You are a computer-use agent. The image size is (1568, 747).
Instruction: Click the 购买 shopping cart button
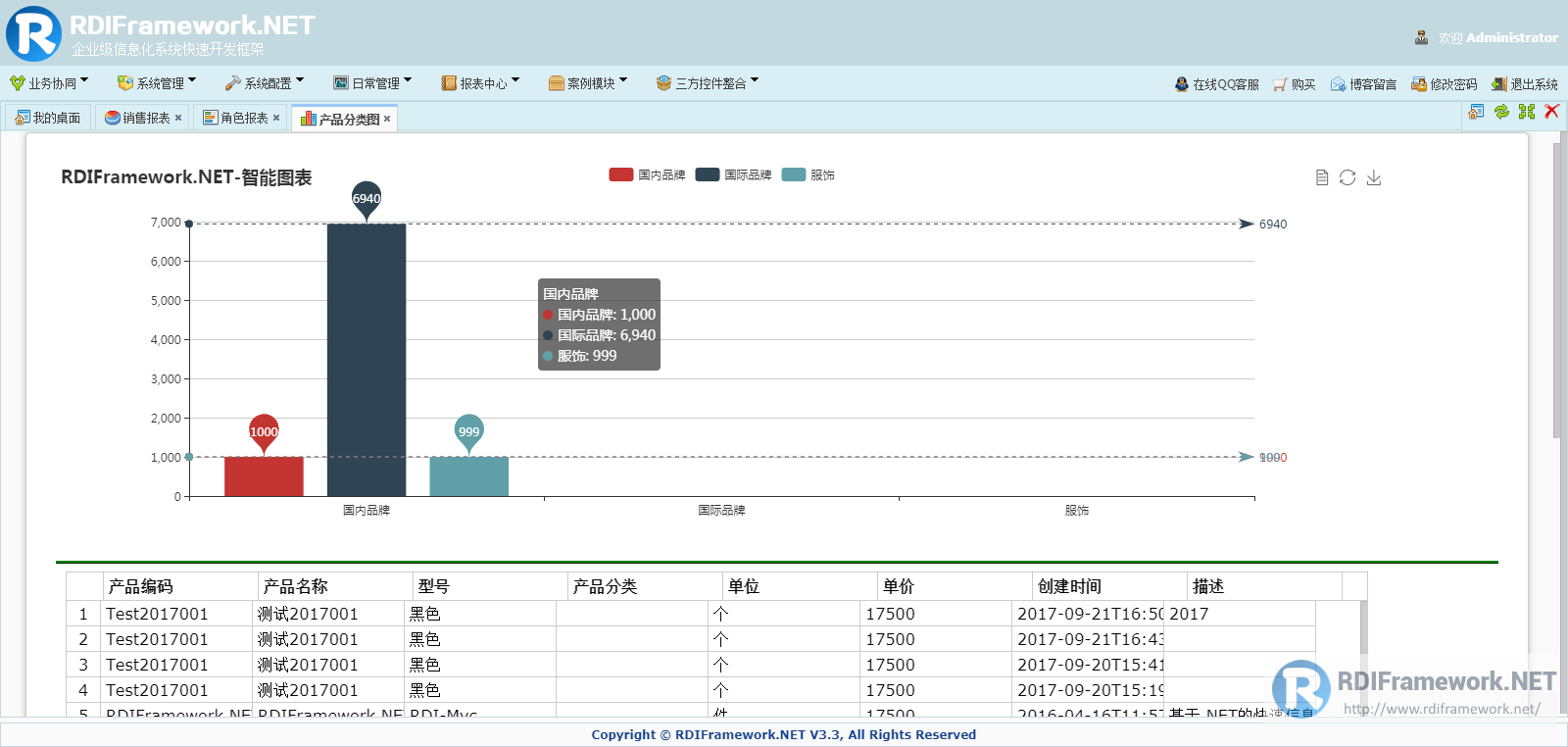[1294, 84]
